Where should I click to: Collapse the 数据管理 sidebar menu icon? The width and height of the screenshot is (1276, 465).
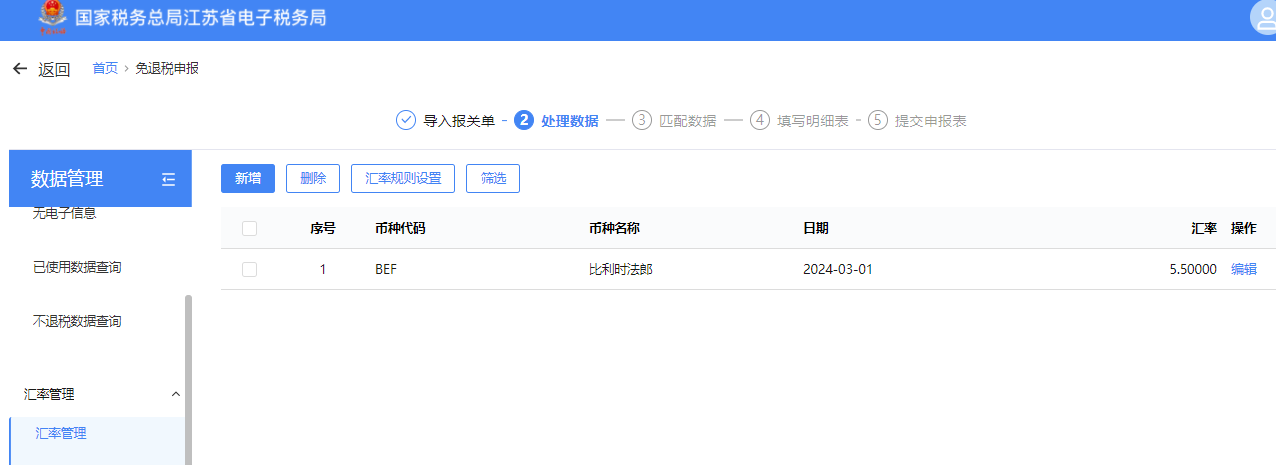pyautogui.click(x=168, y=179)
